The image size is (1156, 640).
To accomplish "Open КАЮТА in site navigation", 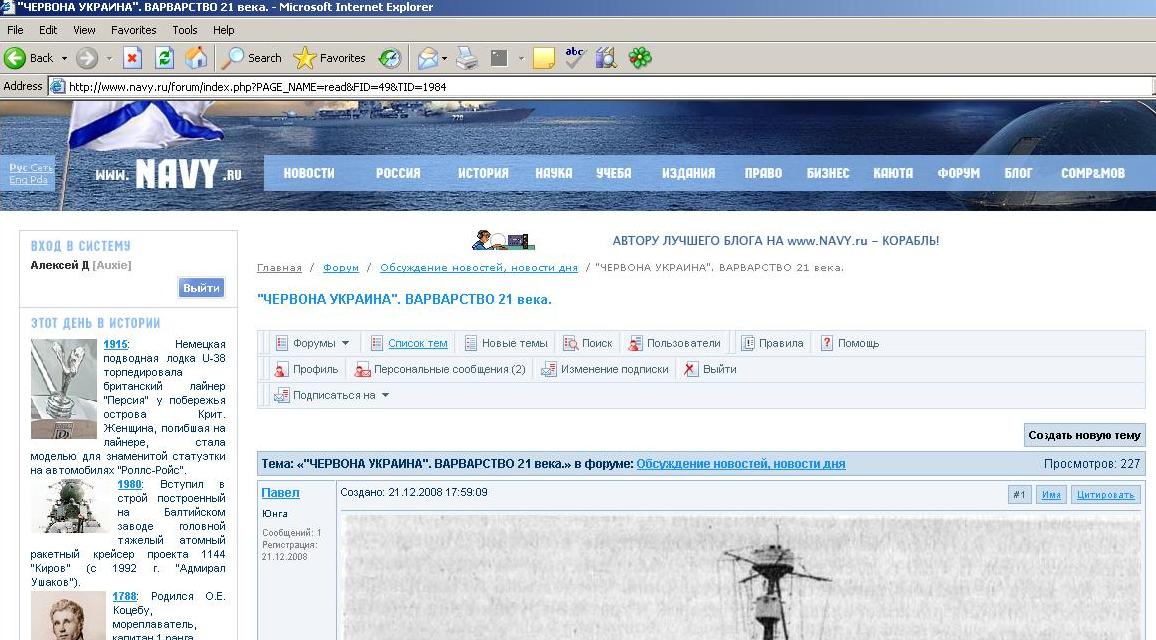I will coord(893,173).
